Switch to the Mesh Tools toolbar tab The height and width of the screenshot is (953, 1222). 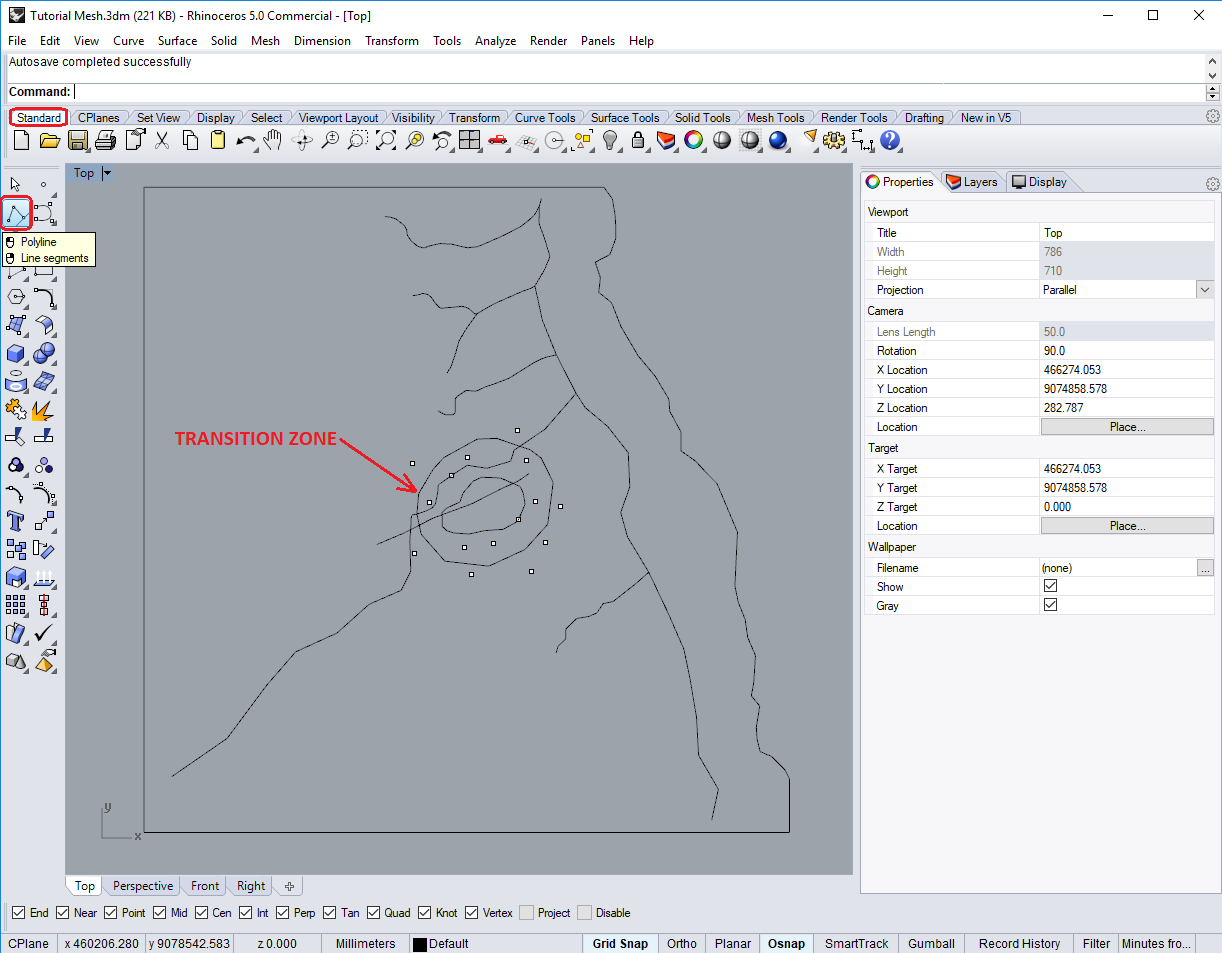[775, 117]
